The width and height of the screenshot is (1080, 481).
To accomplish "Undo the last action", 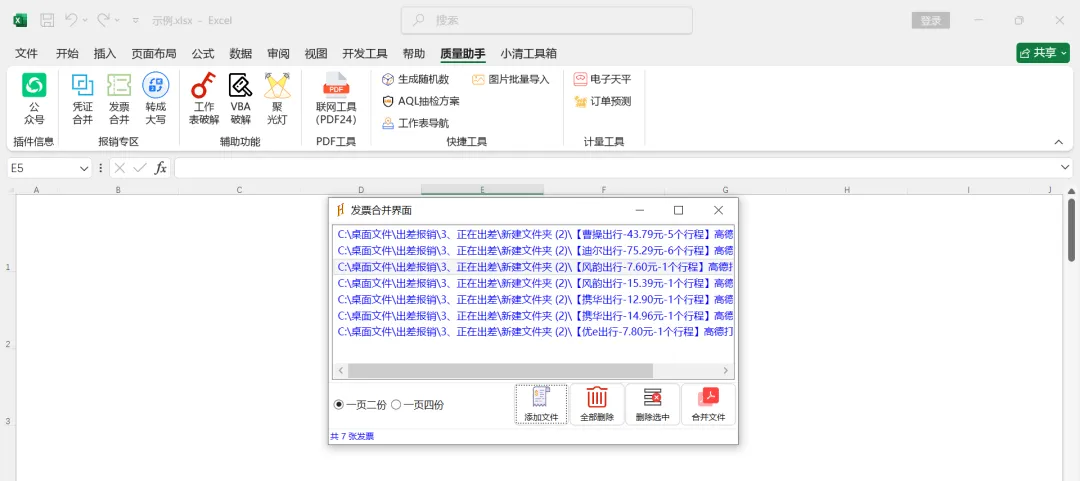I will tap(71, 21).
